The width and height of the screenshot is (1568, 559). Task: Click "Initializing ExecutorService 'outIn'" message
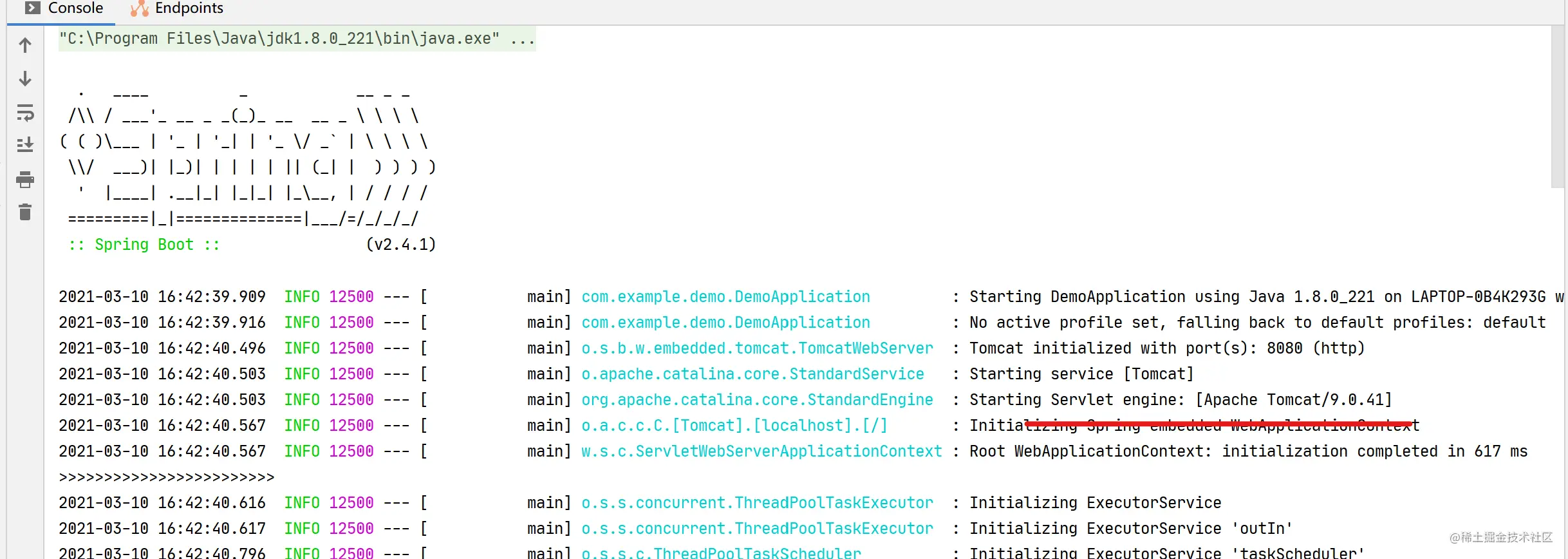(1131, 529)
